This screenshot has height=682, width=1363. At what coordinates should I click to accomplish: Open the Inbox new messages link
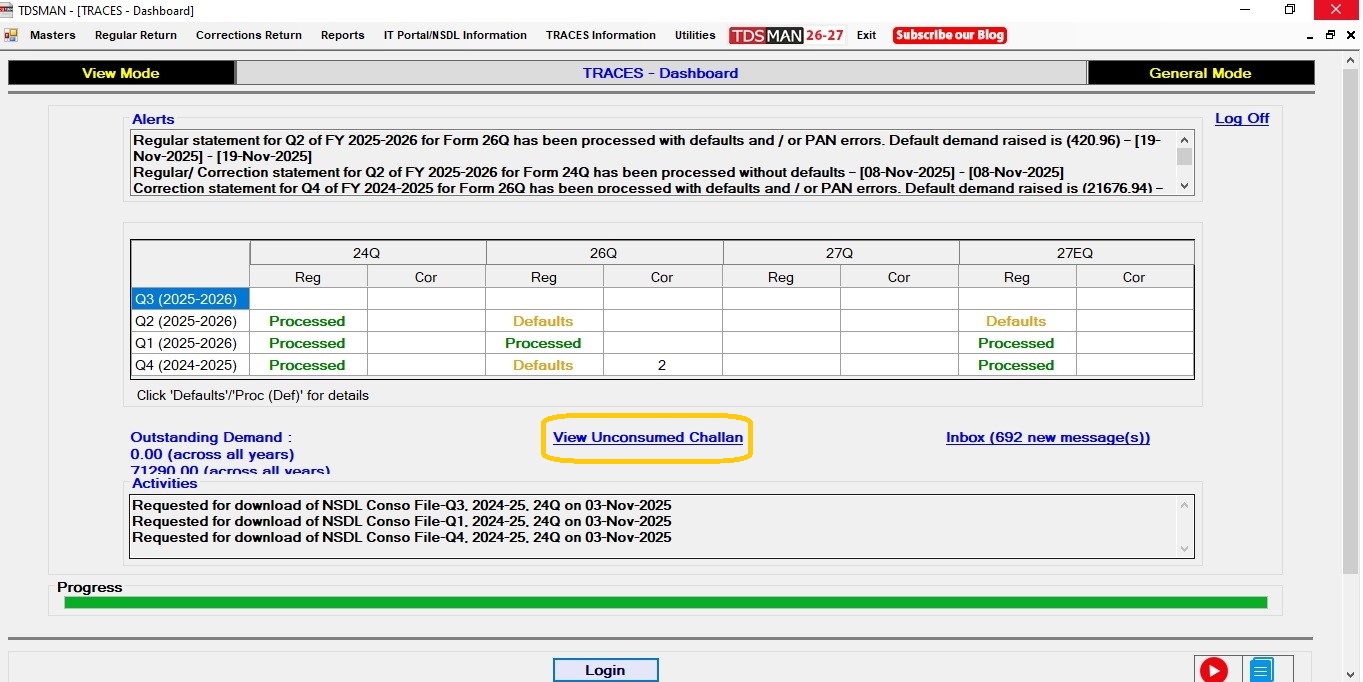[1047, 437]
